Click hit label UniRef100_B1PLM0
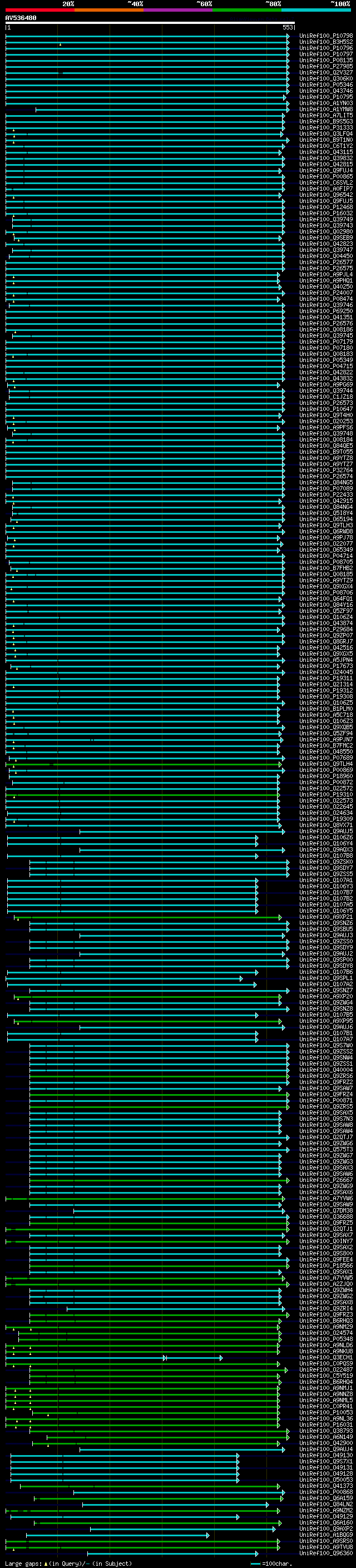This screenshot has height=1568, width=356. click(x=326, y=709)
